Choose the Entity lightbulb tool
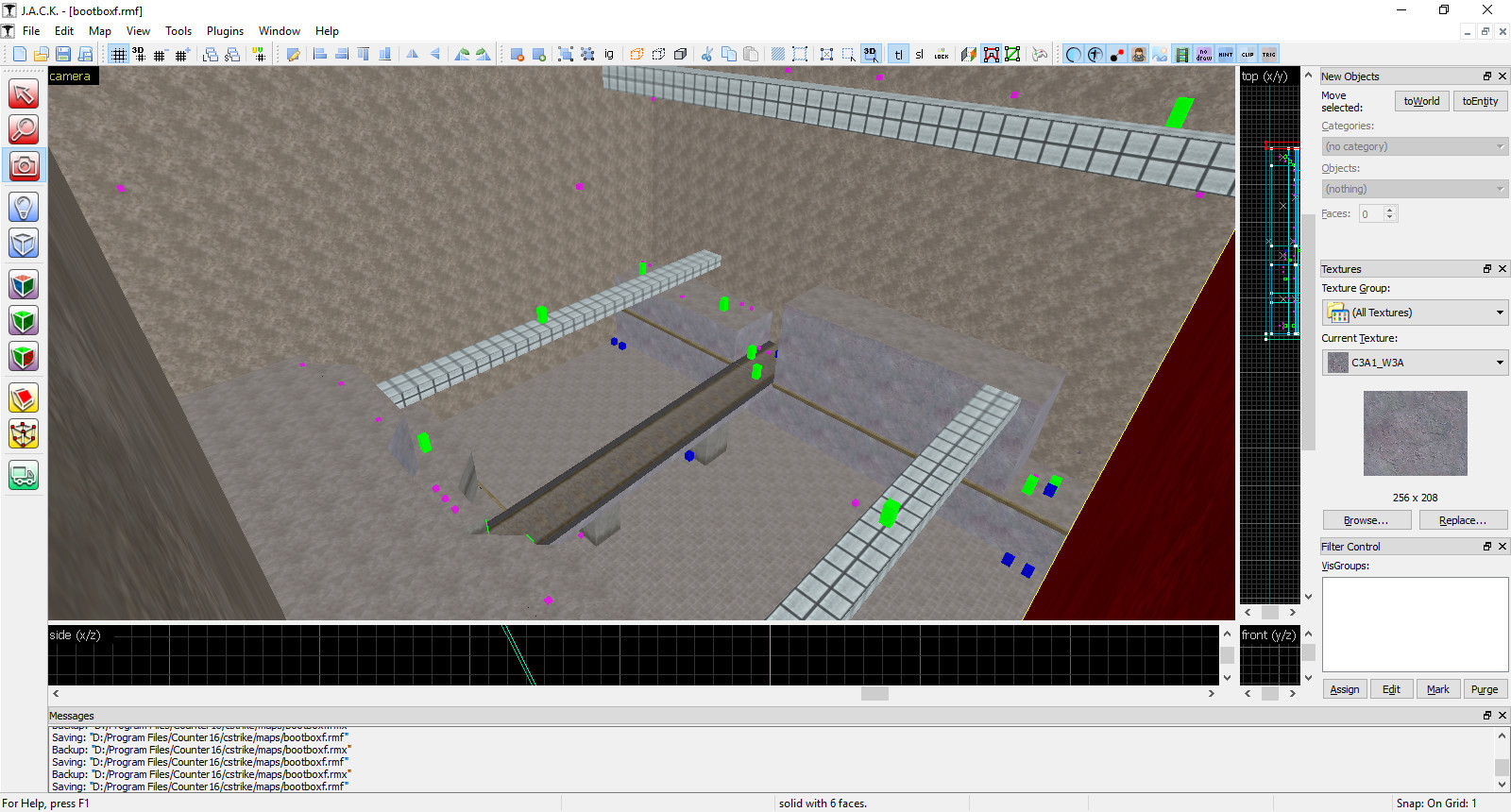1511x812 pixels. pyautogui.click(x=24, y=207)
